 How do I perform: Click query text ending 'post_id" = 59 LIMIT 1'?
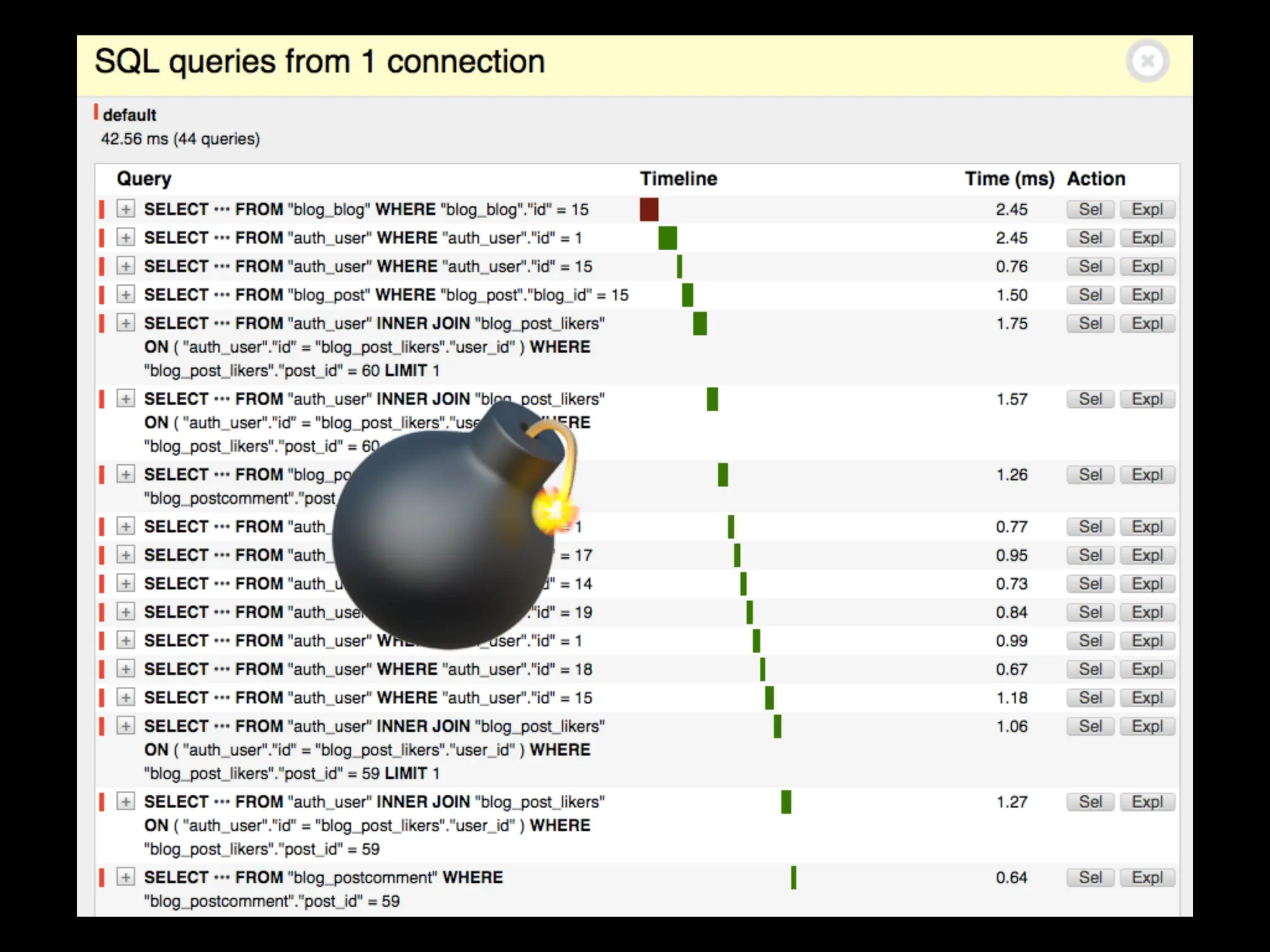click(x=375, y=749)
